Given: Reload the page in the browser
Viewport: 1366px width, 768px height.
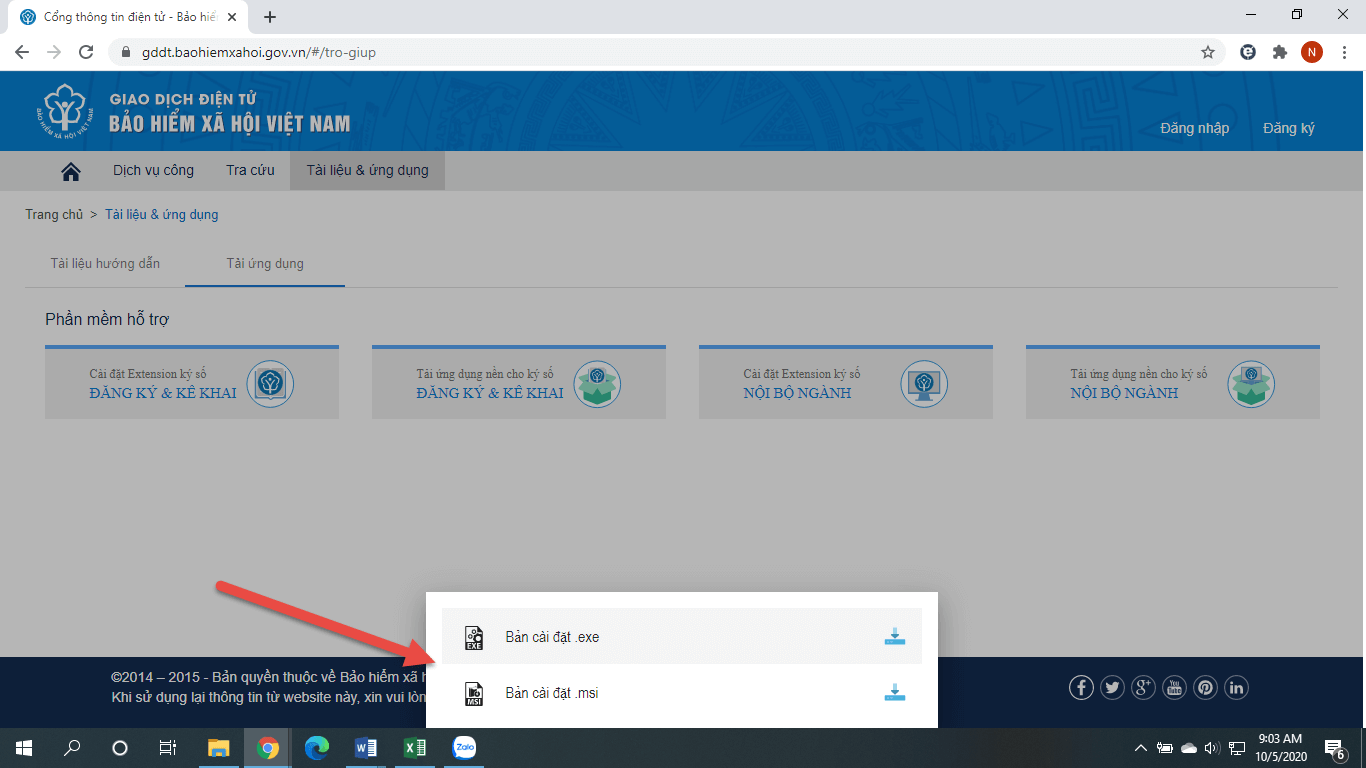Looking at the screenshot, I should [x=86, y=52].
